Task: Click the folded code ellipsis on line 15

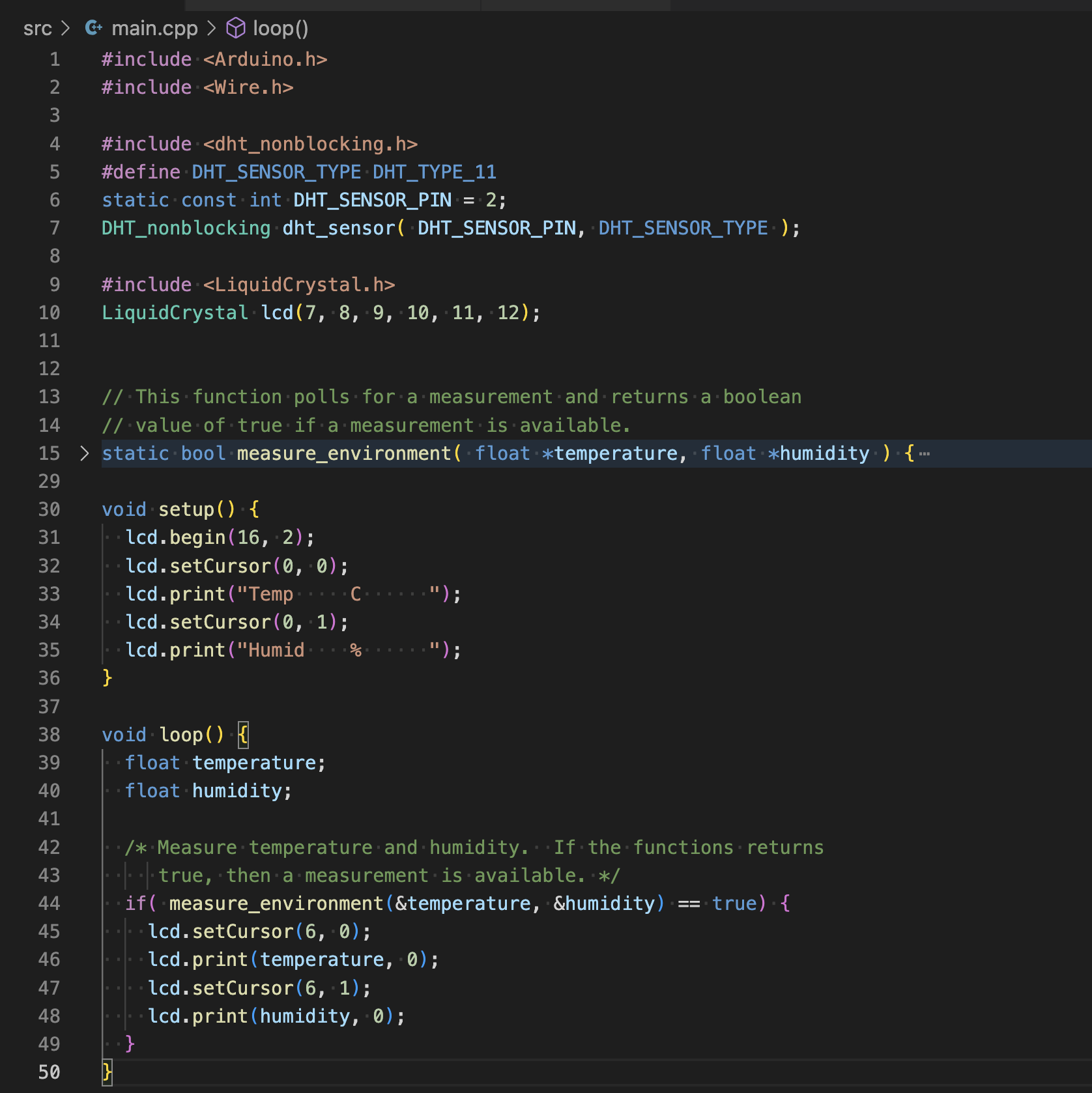Action: coord(924,454)
